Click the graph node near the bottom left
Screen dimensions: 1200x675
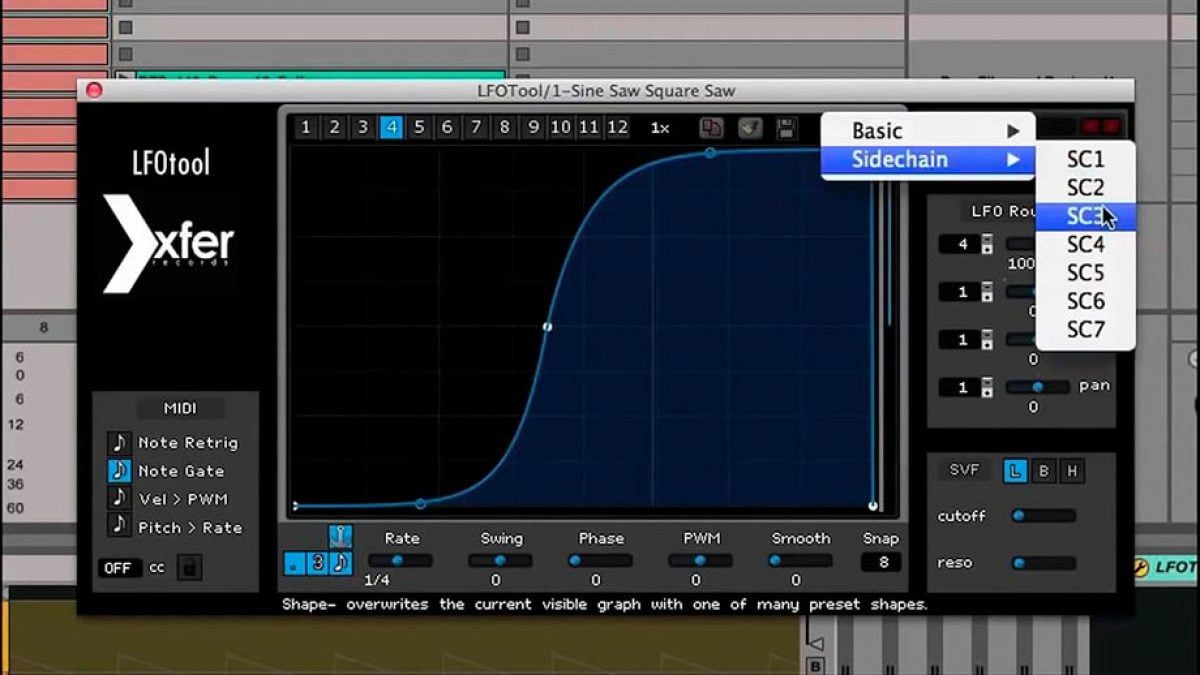click(420, 504)
